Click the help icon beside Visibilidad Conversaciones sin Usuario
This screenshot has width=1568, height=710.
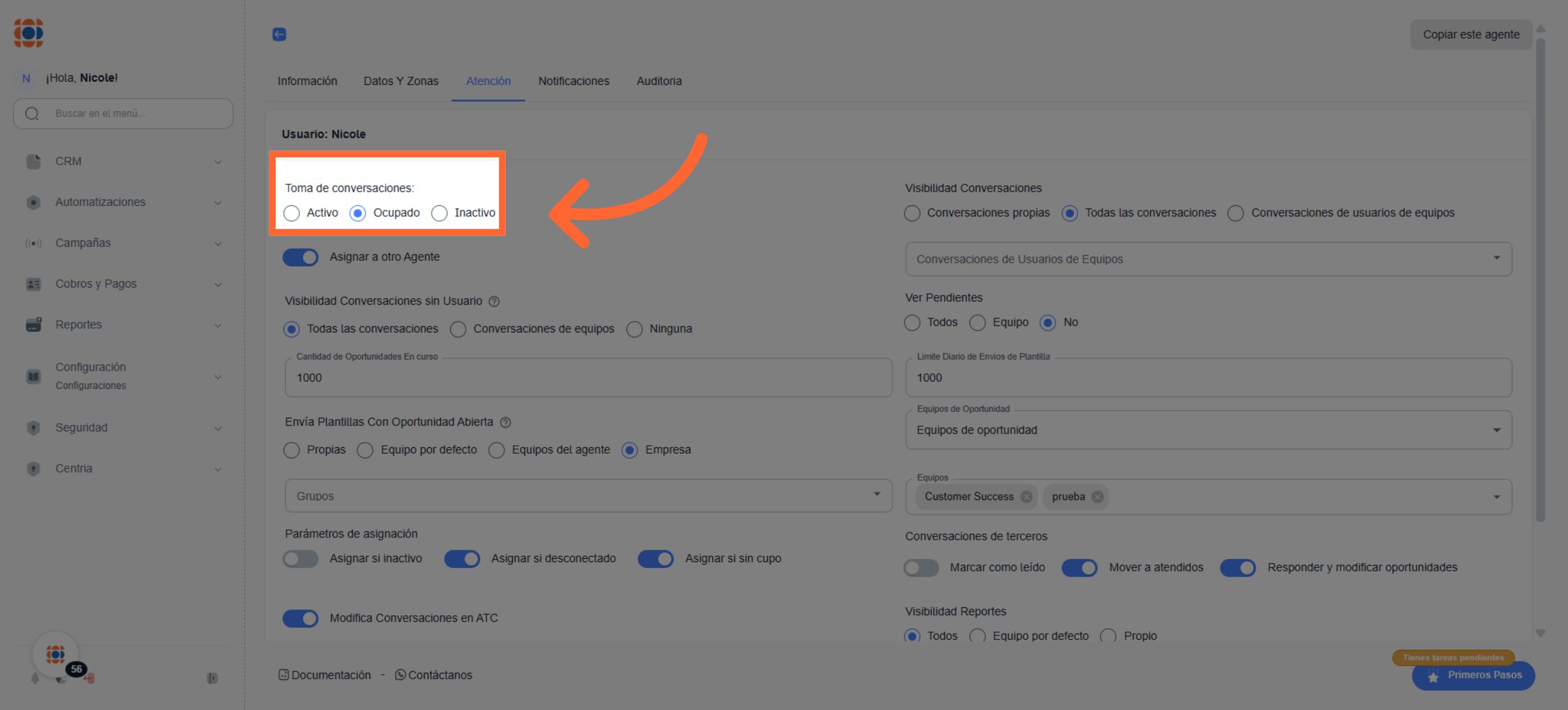point(495,301)
